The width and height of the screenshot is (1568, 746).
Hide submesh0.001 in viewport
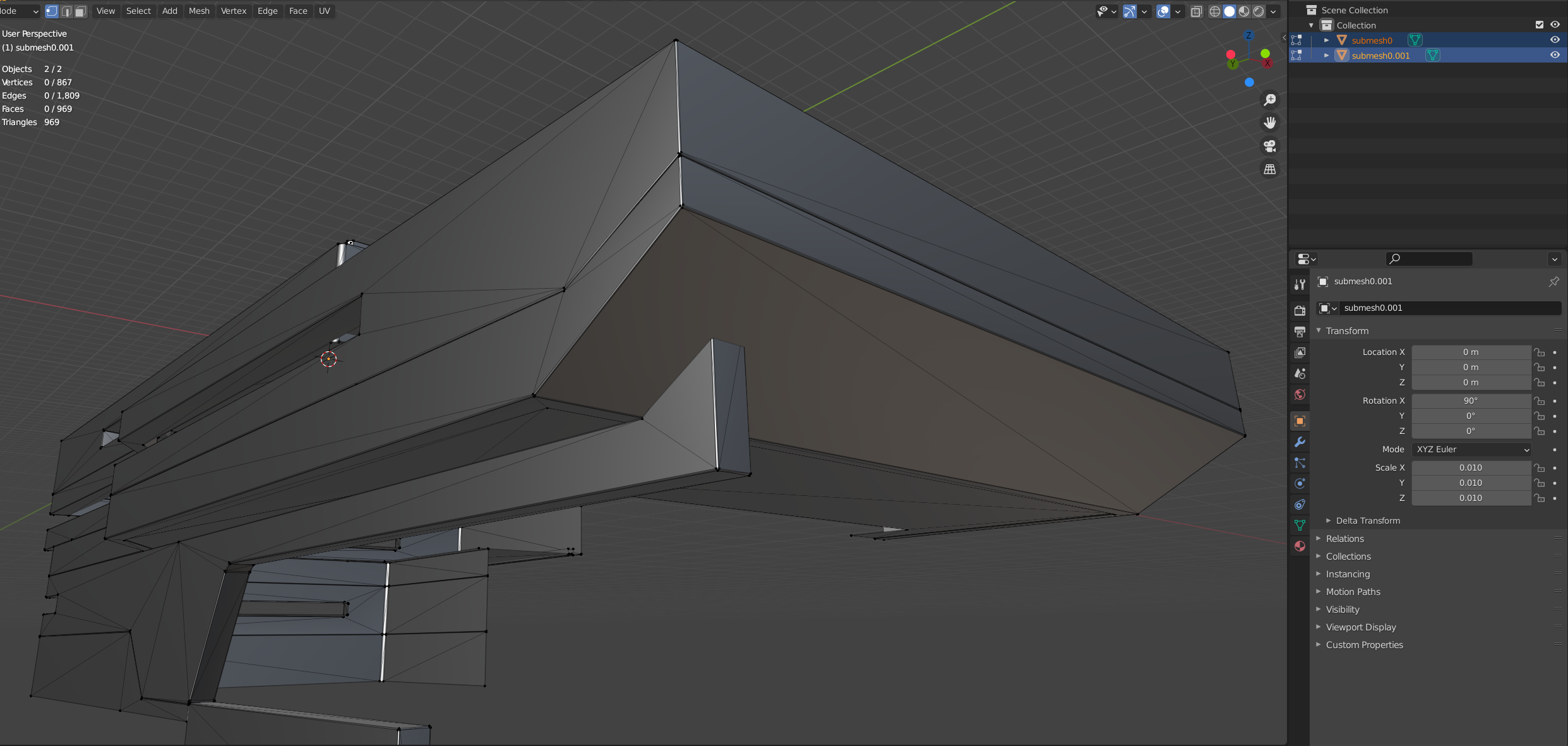(x=1555, y=56)
